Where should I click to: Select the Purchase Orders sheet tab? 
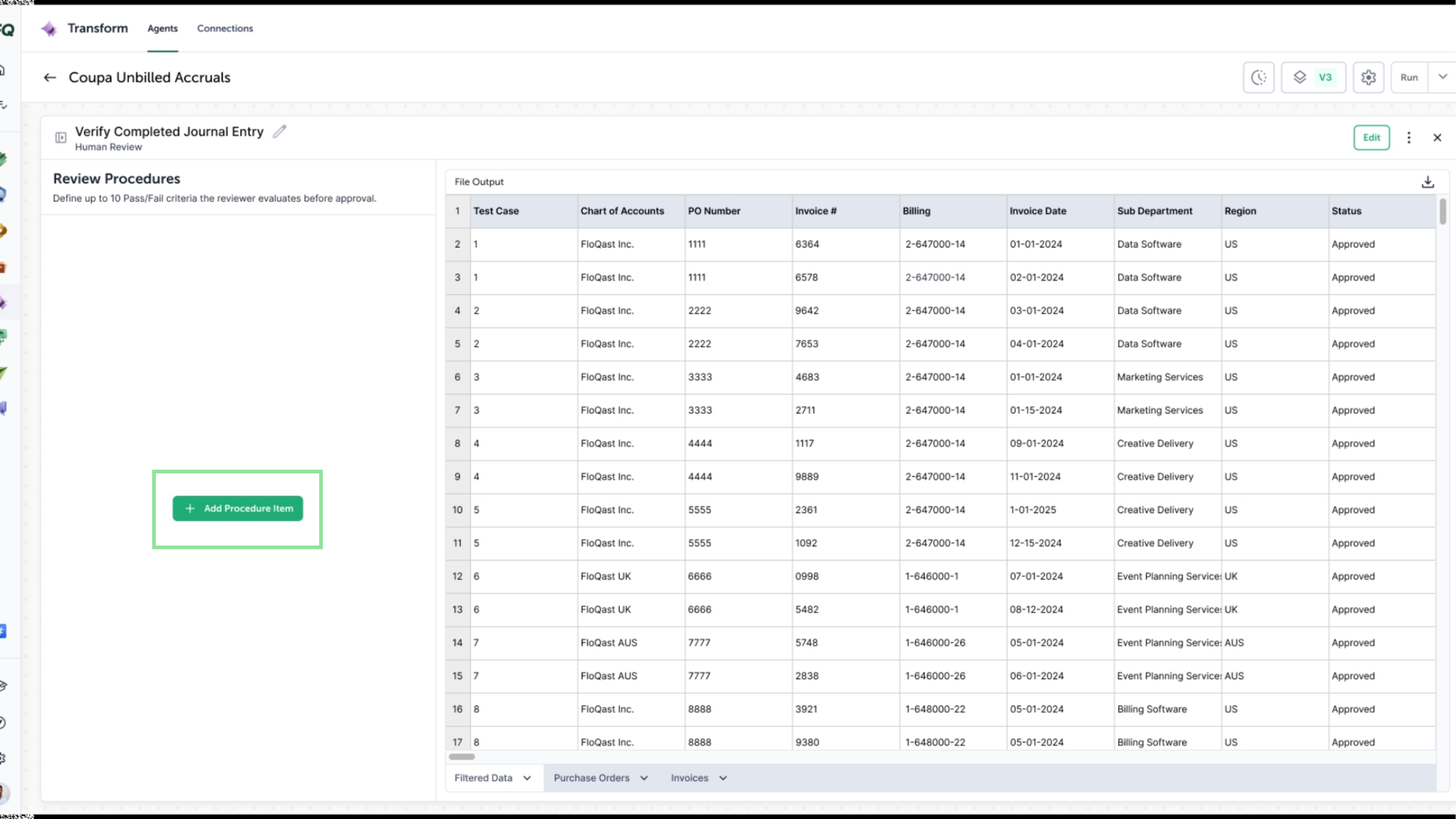(x=591, y=778)
